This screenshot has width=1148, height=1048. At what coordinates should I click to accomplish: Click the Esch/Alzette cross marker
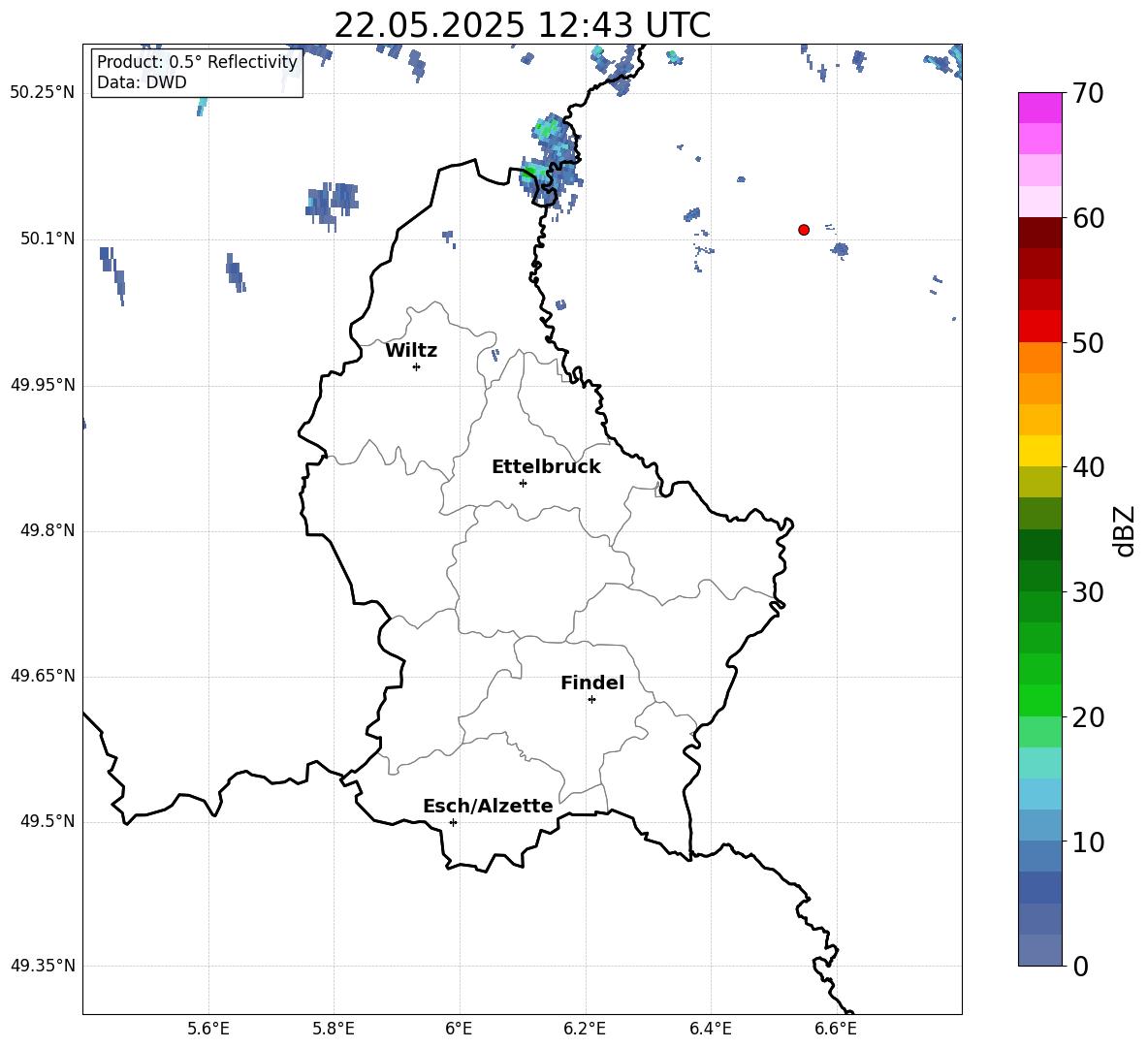(453, 822)
